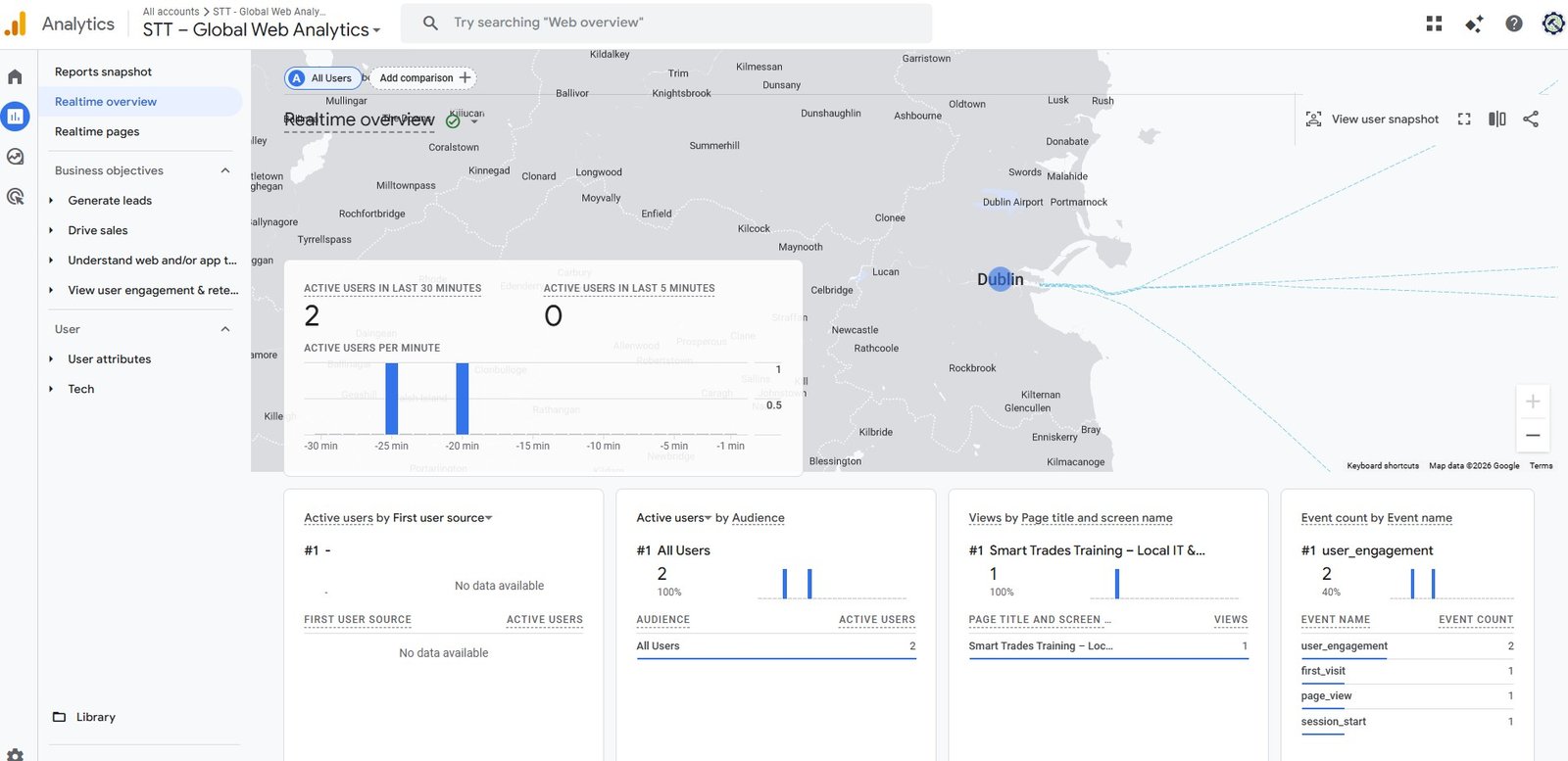Click the user_engagement event row
Viewport: 1568px width, 761px height.
(1406, 646)
